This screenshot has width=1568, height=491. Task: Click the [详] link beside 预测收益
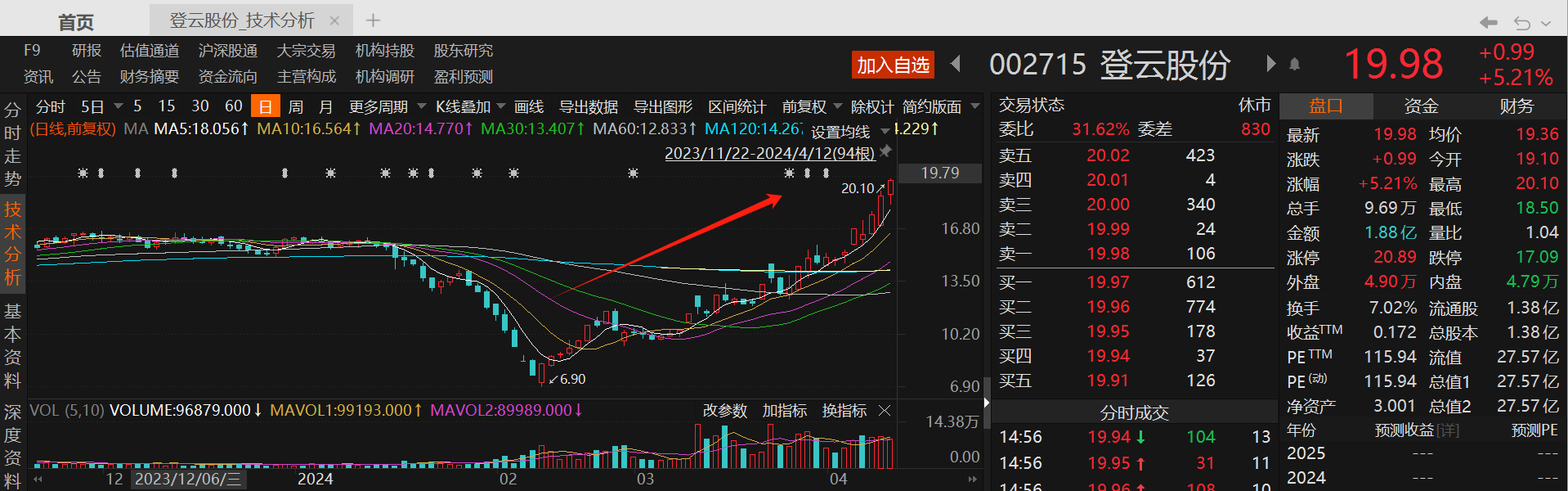pyautogui.click(x=1448, y=430)
